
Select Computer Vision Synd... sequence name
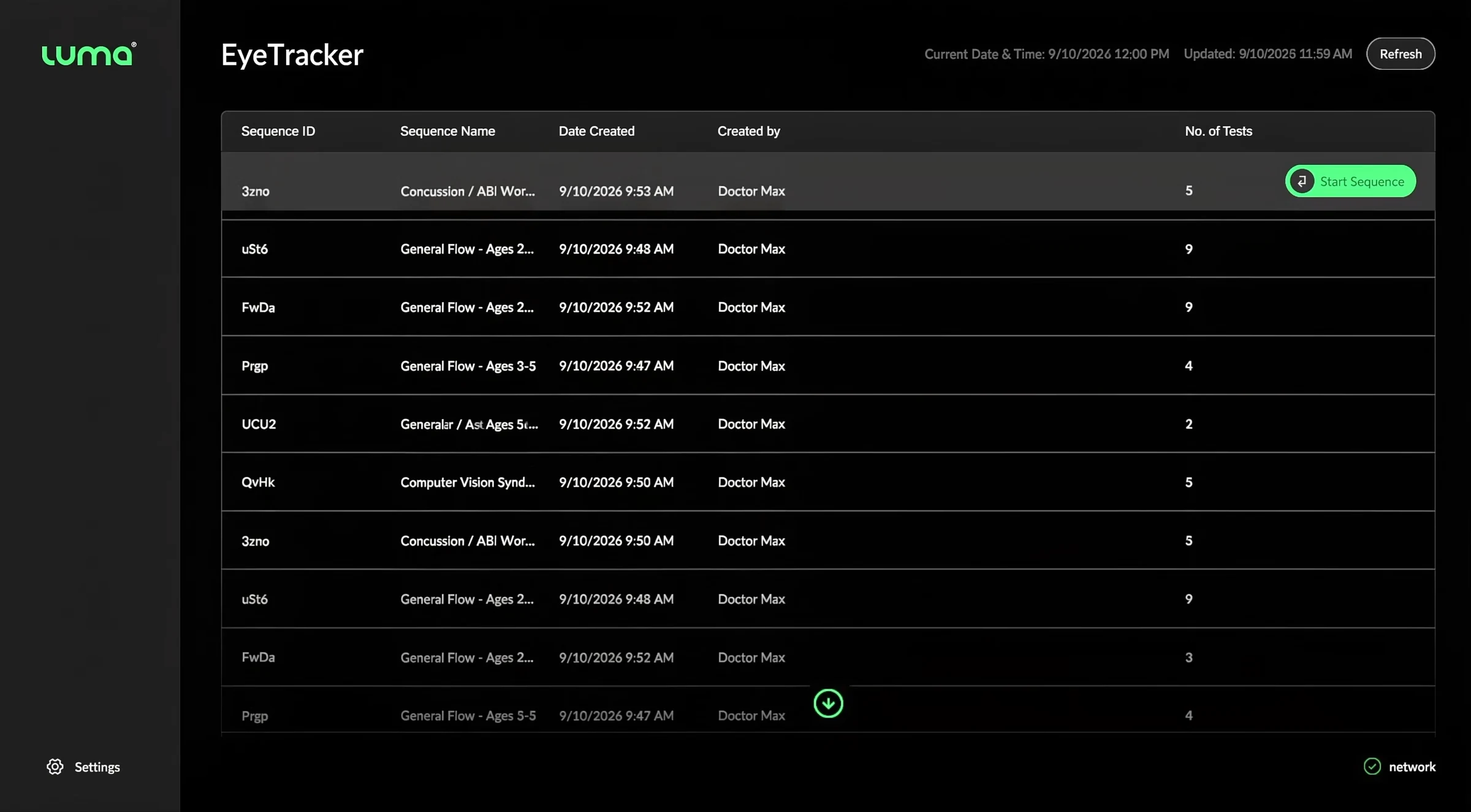pyautogui.click(x=468, y=482)
